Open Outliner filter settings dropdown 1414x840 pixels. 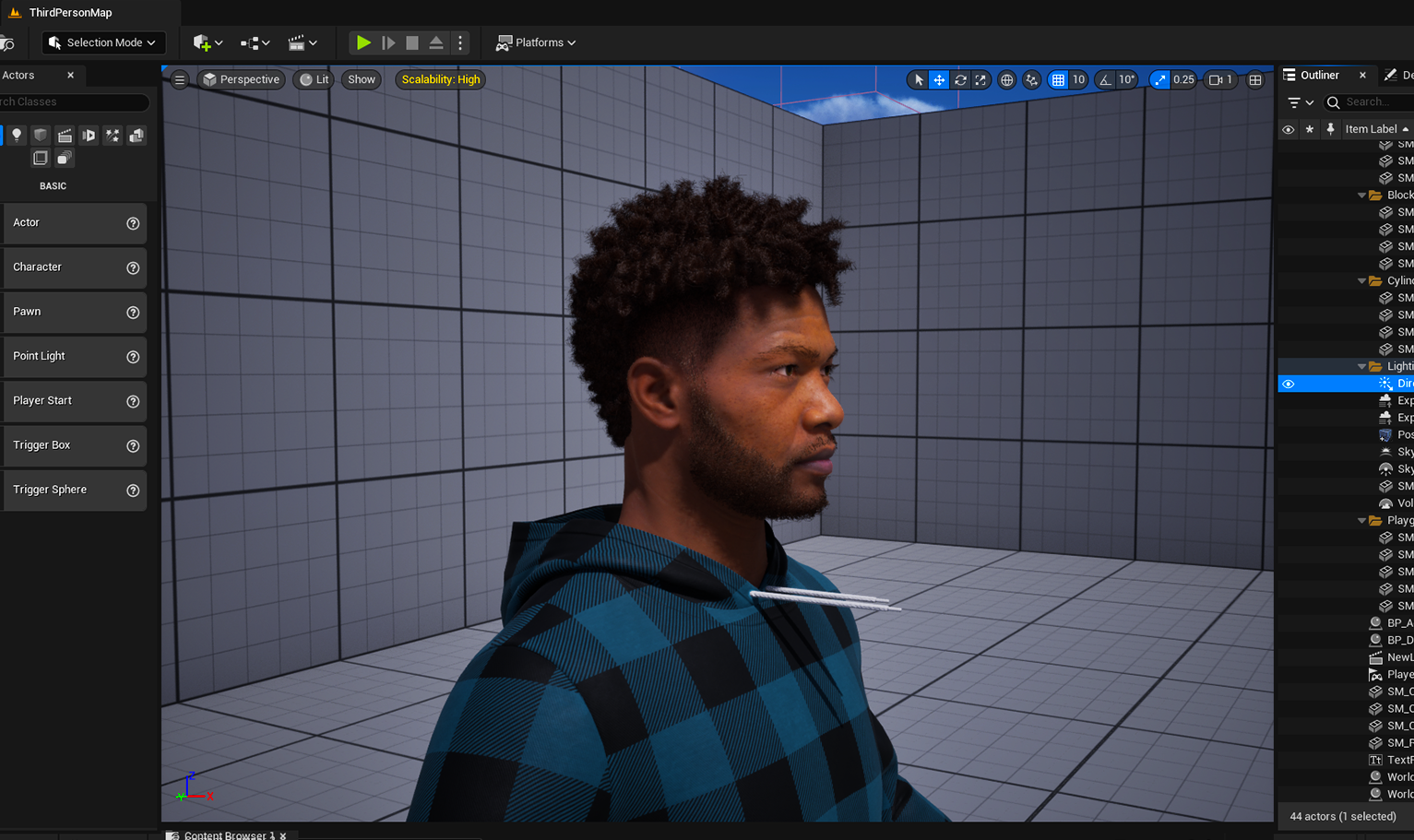(x=1301, y=102)
